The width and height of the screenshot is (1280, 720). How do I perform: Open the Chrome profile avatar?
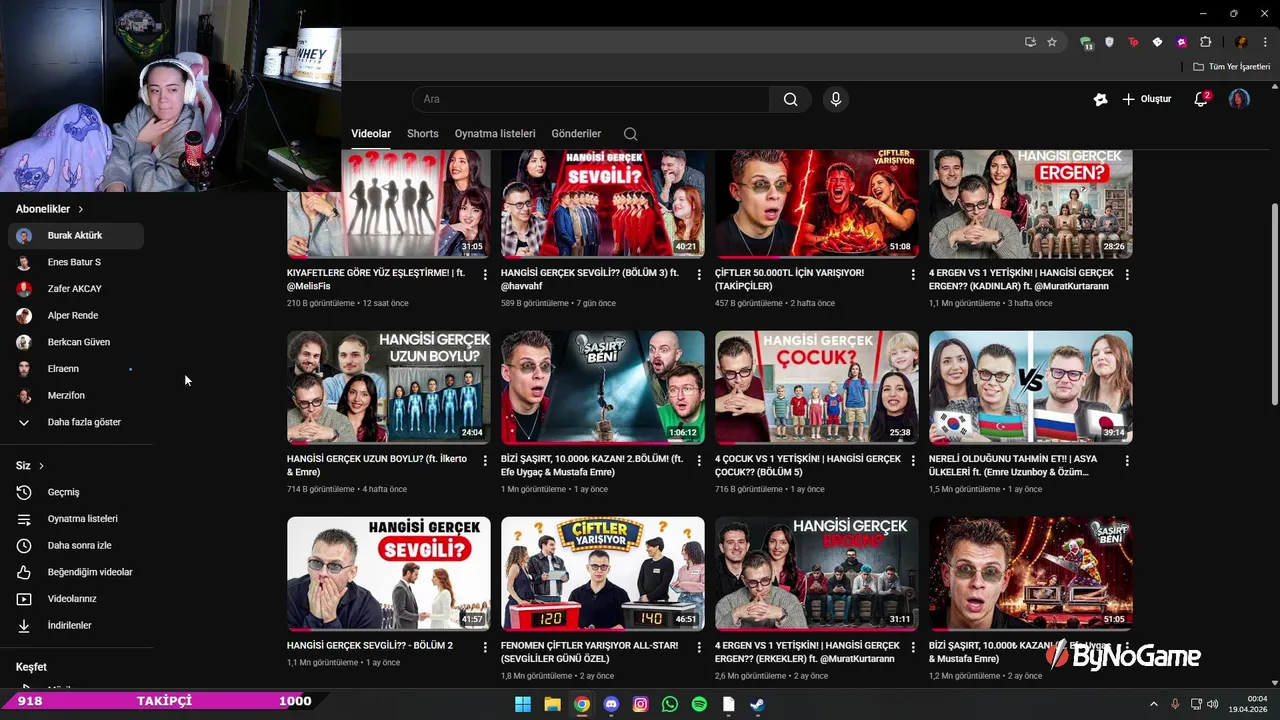(1241, 42)
